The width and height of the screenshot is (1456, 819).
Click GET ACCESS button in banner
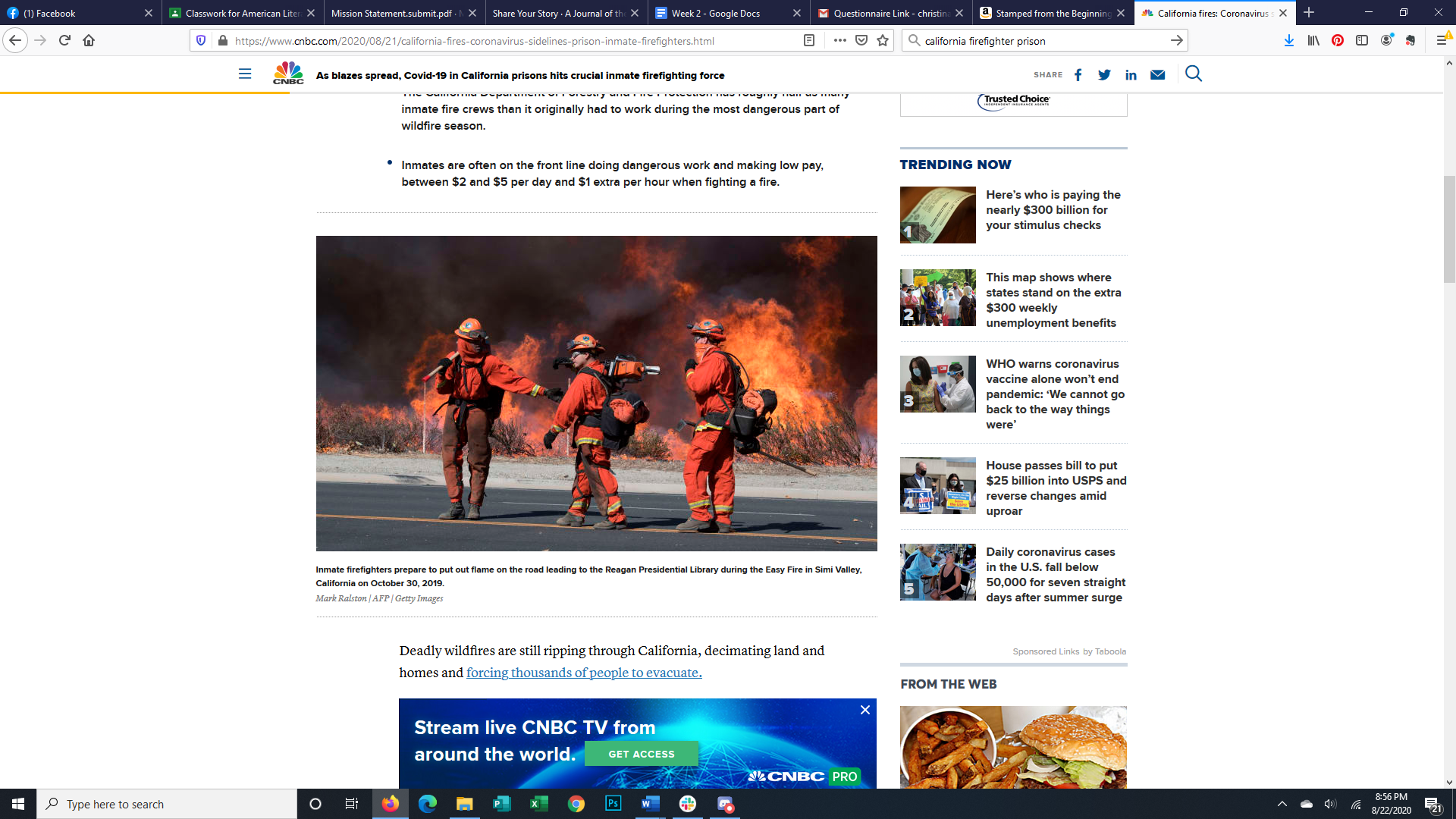click(641, 754)
